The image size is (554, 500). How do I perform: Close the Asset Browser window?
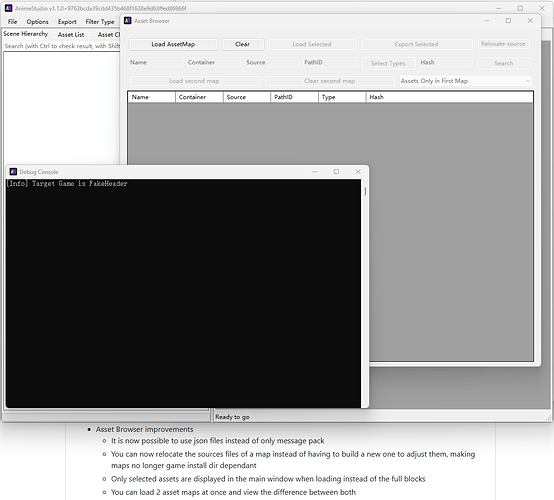(530, 21)
